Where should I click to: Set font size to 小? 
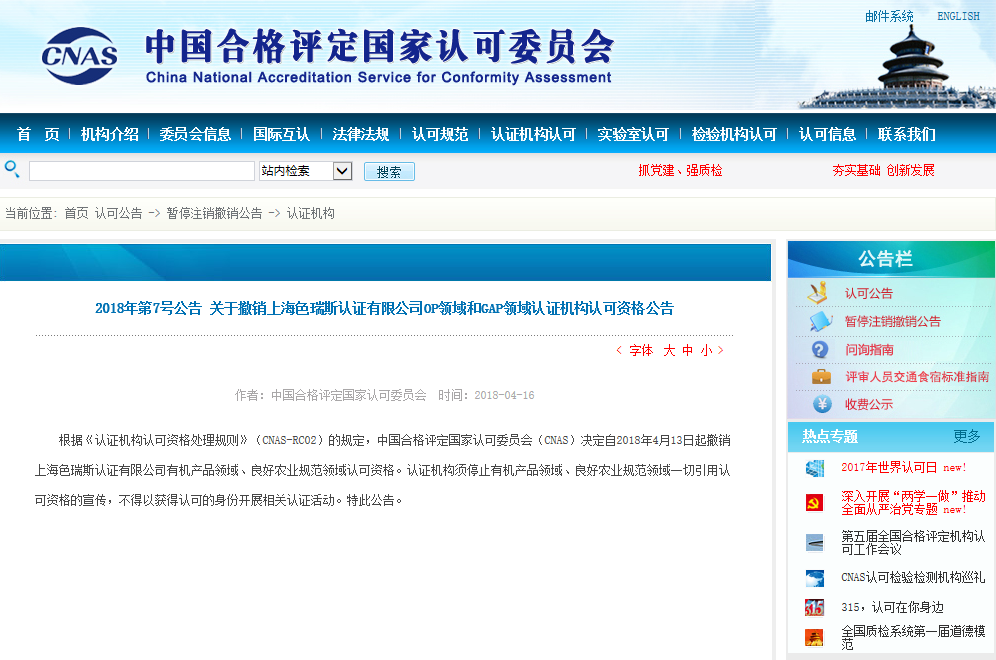[706, 351]
